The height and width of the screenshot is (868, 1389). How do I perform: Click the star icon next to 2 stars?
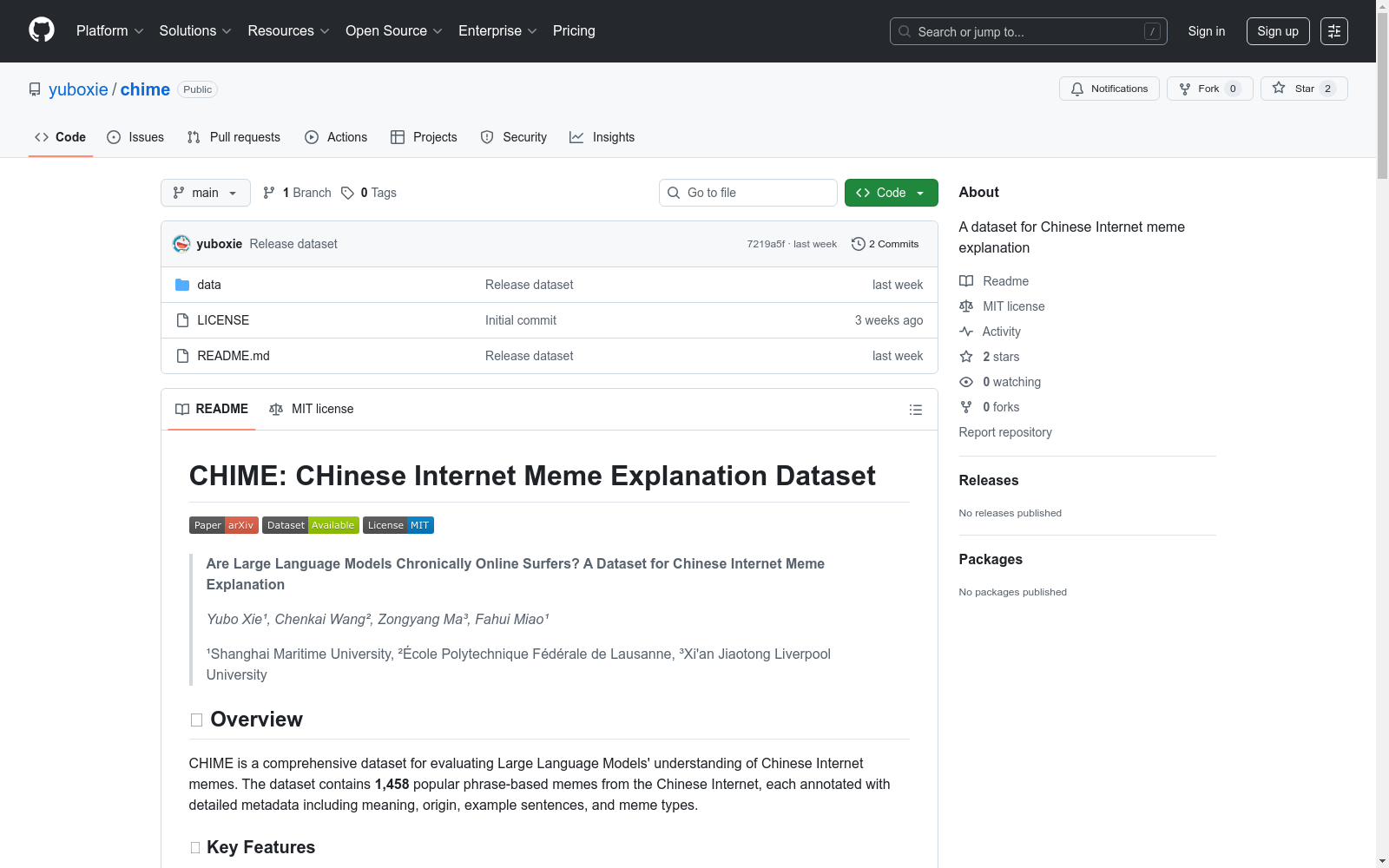tap(966, 357)
